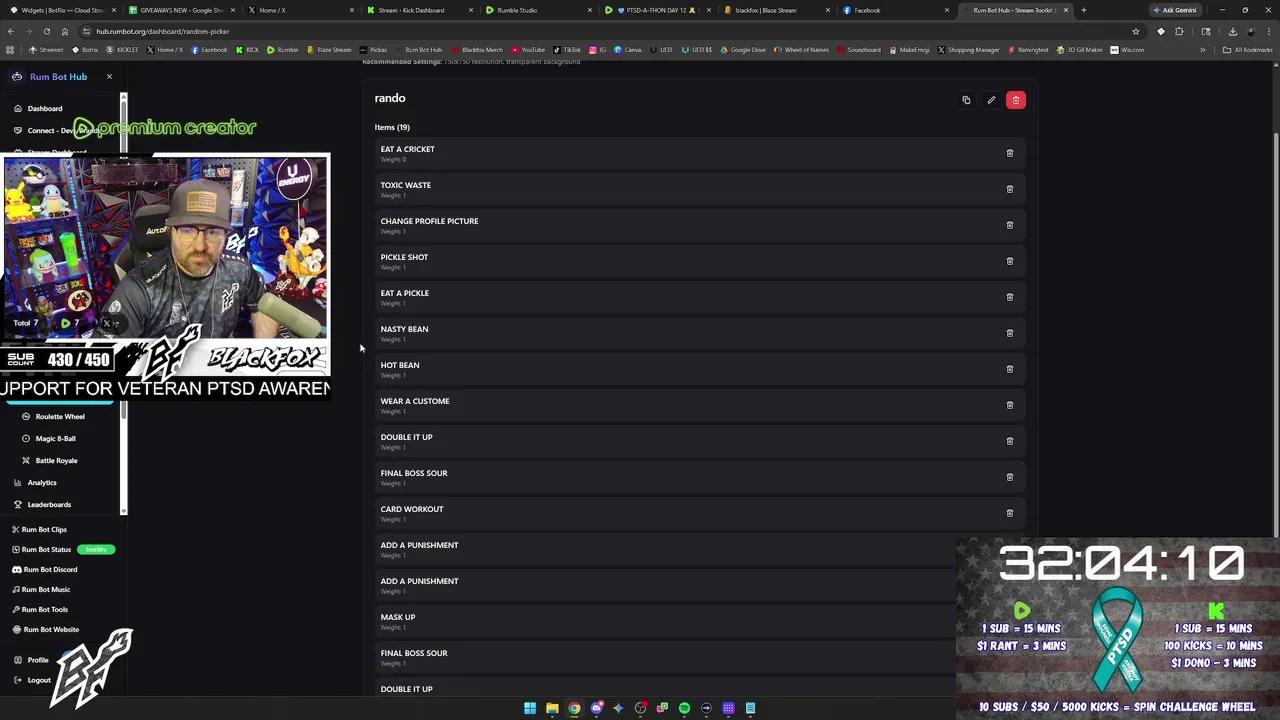Open the Windows Start menu
The height and width of the screenshot is (720, 1280).
coord(530,708)
